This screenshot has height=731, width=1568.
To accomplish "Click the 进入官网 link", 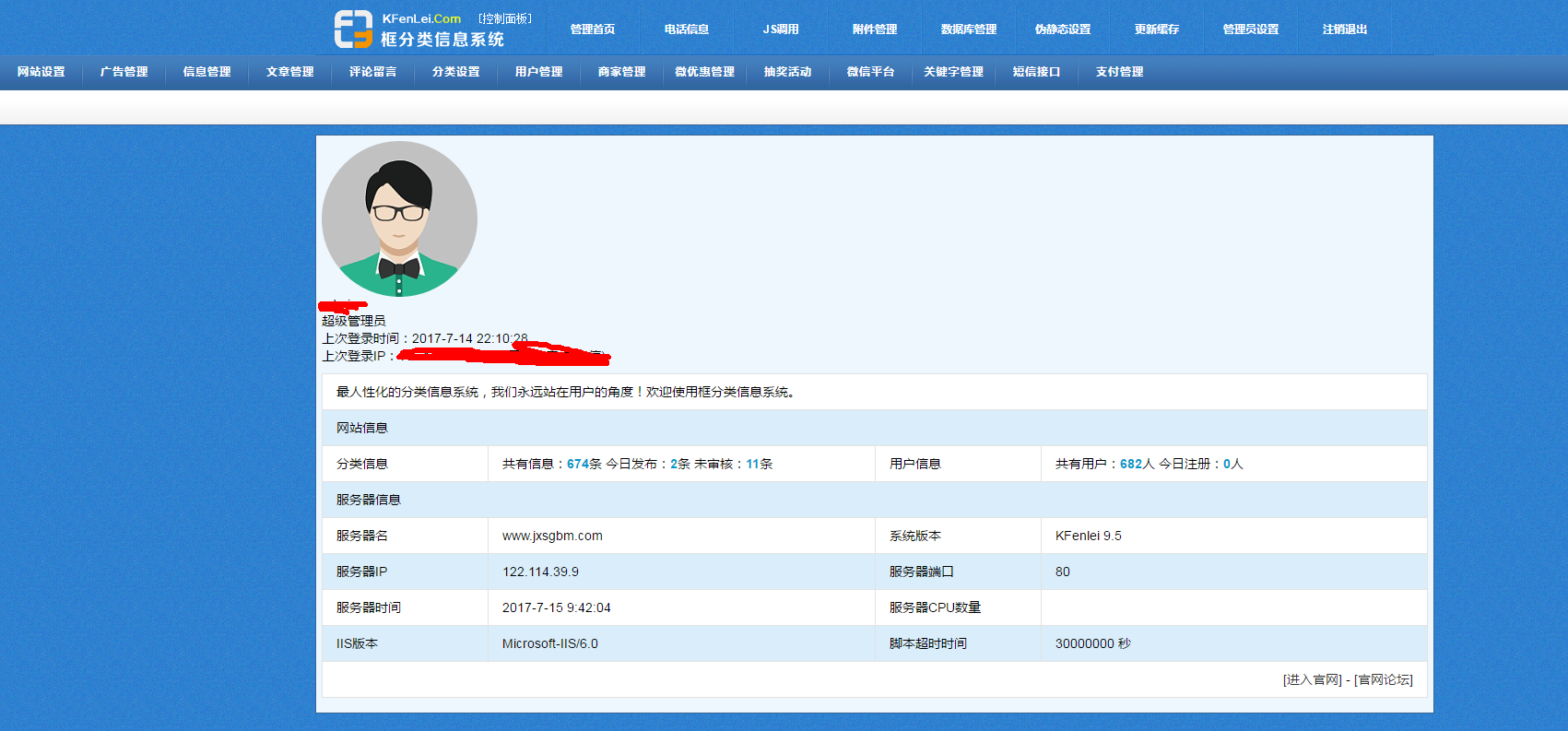I will (x=1312, y=680).
